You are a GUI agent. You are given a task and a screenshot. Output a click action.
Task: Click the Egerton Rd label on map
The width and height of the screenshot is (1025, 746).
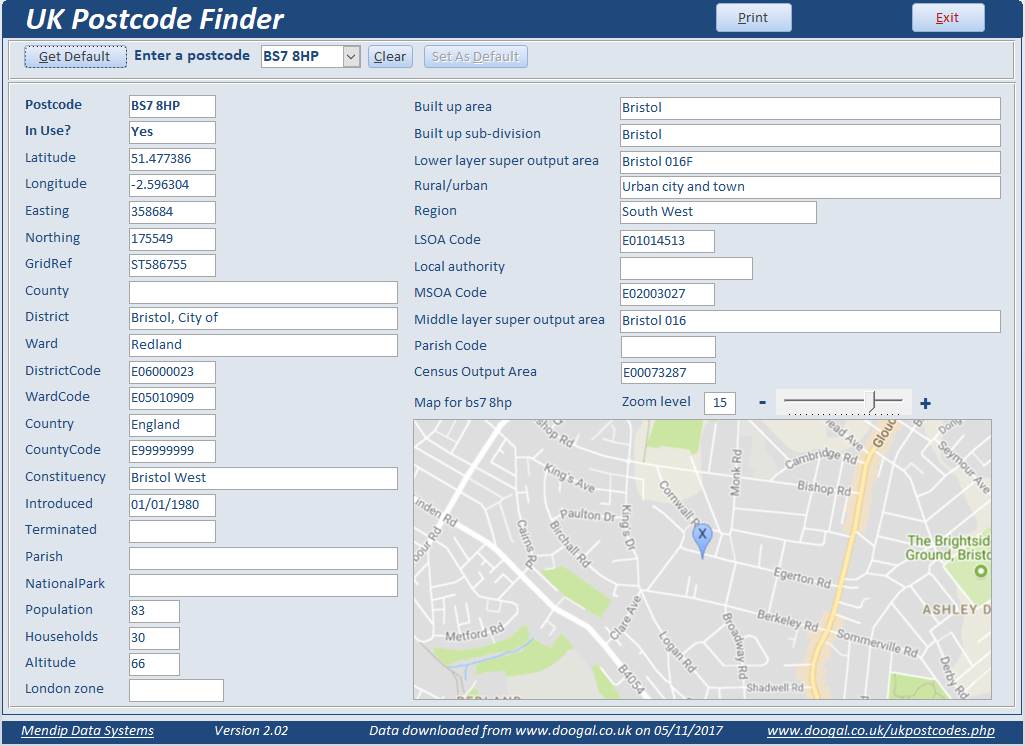coord(802,577)
